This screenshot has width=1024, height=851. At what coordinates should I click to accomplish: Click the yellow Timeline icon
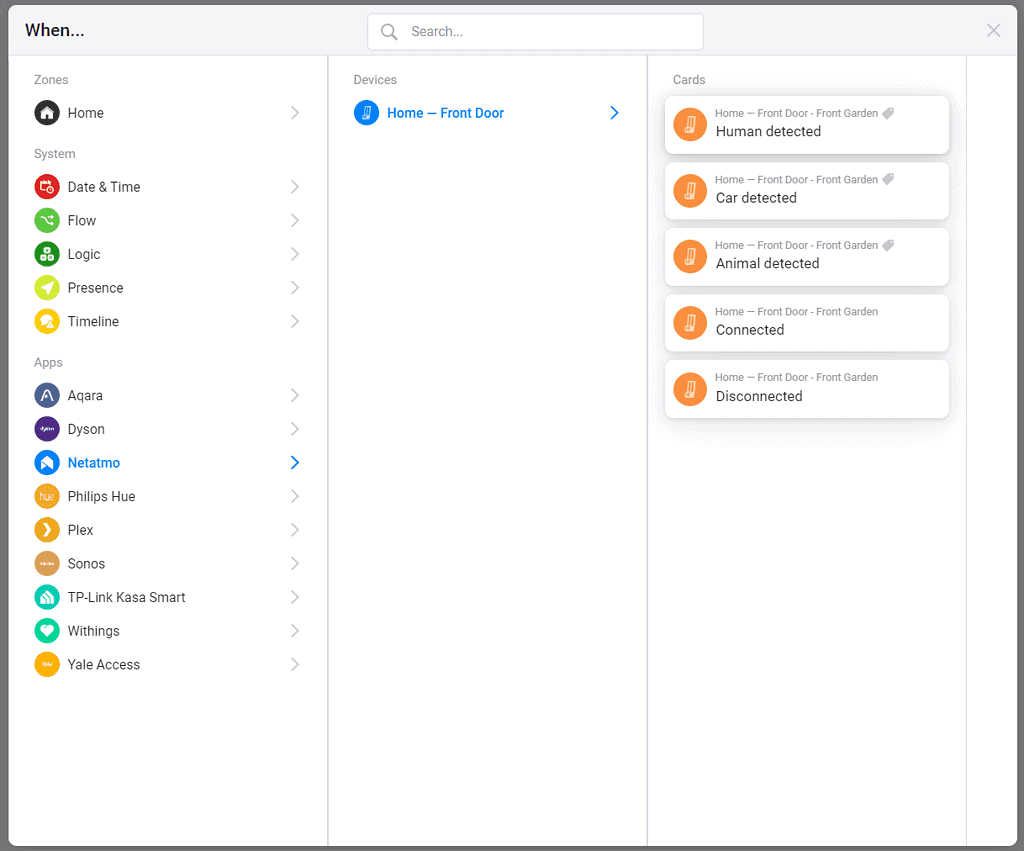point(47,322)
